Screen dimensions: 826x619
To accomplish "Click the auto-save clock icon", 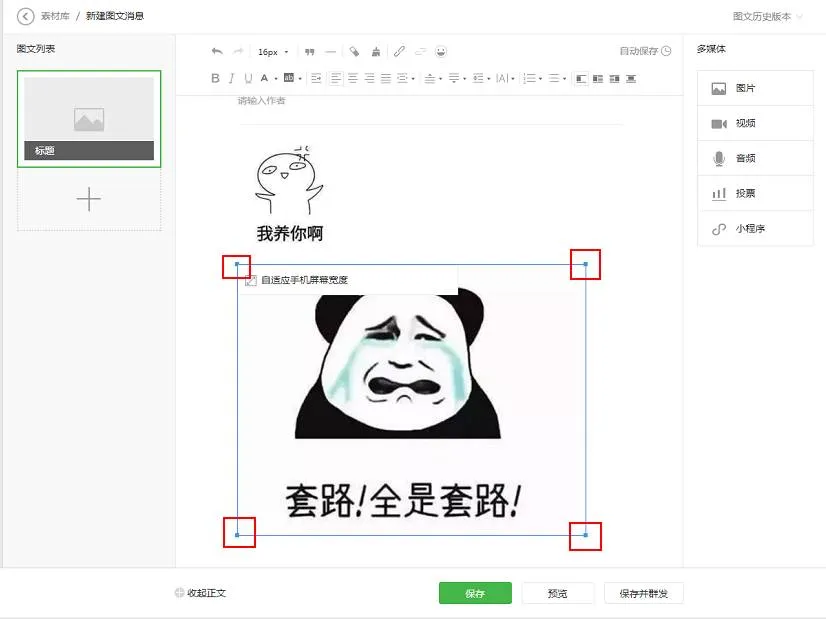I will click(x=666, y=51).
